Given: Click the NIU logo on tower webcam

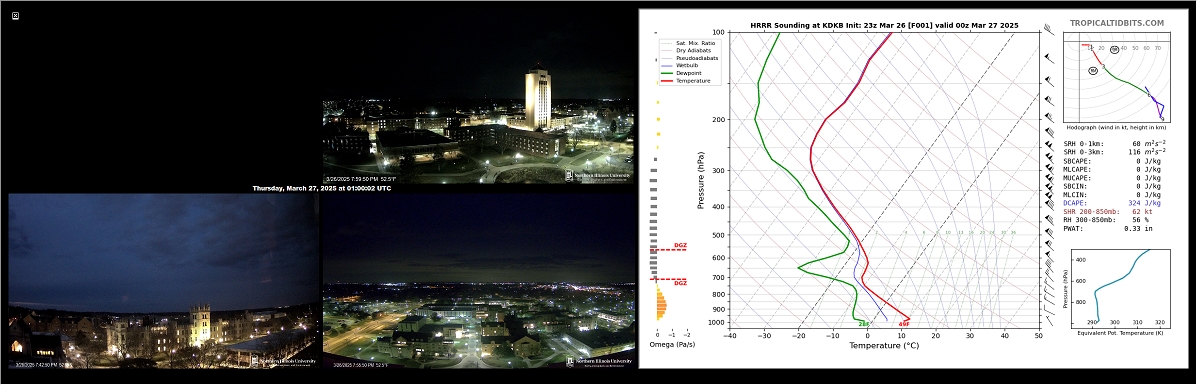Looking at the screenshot, I should click(598, 175).
